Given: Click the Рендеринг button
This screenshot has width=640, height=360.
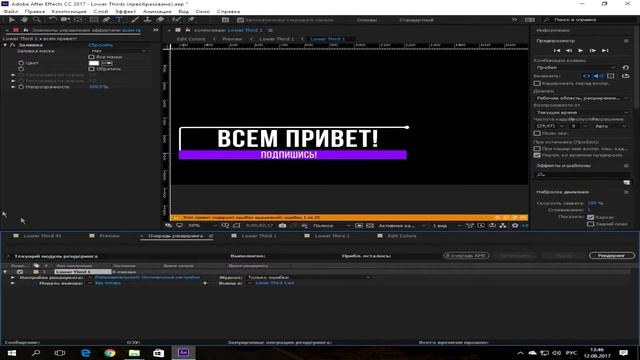Looking at the screenshot, I should 611,256.
